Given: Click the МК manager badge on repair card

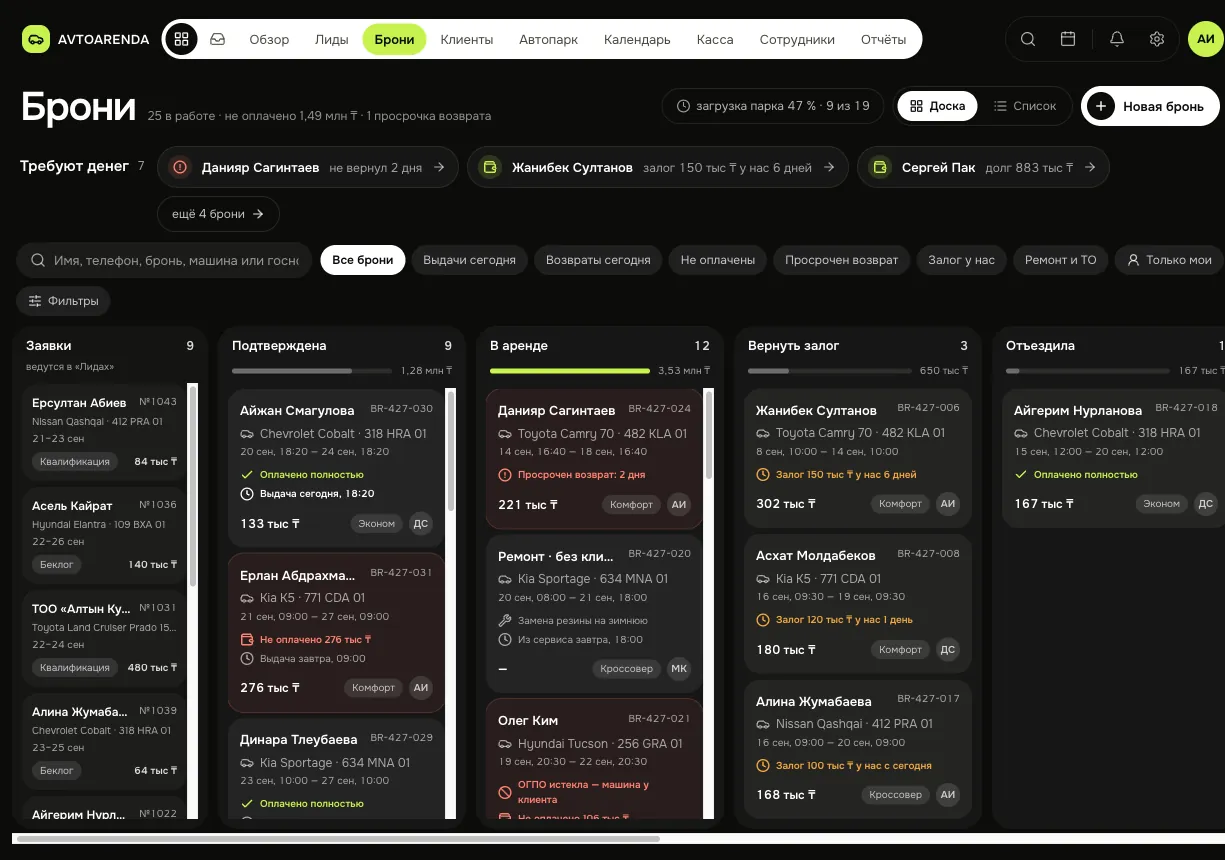Looking at the screenshot, I should click(x=679, y=669).
